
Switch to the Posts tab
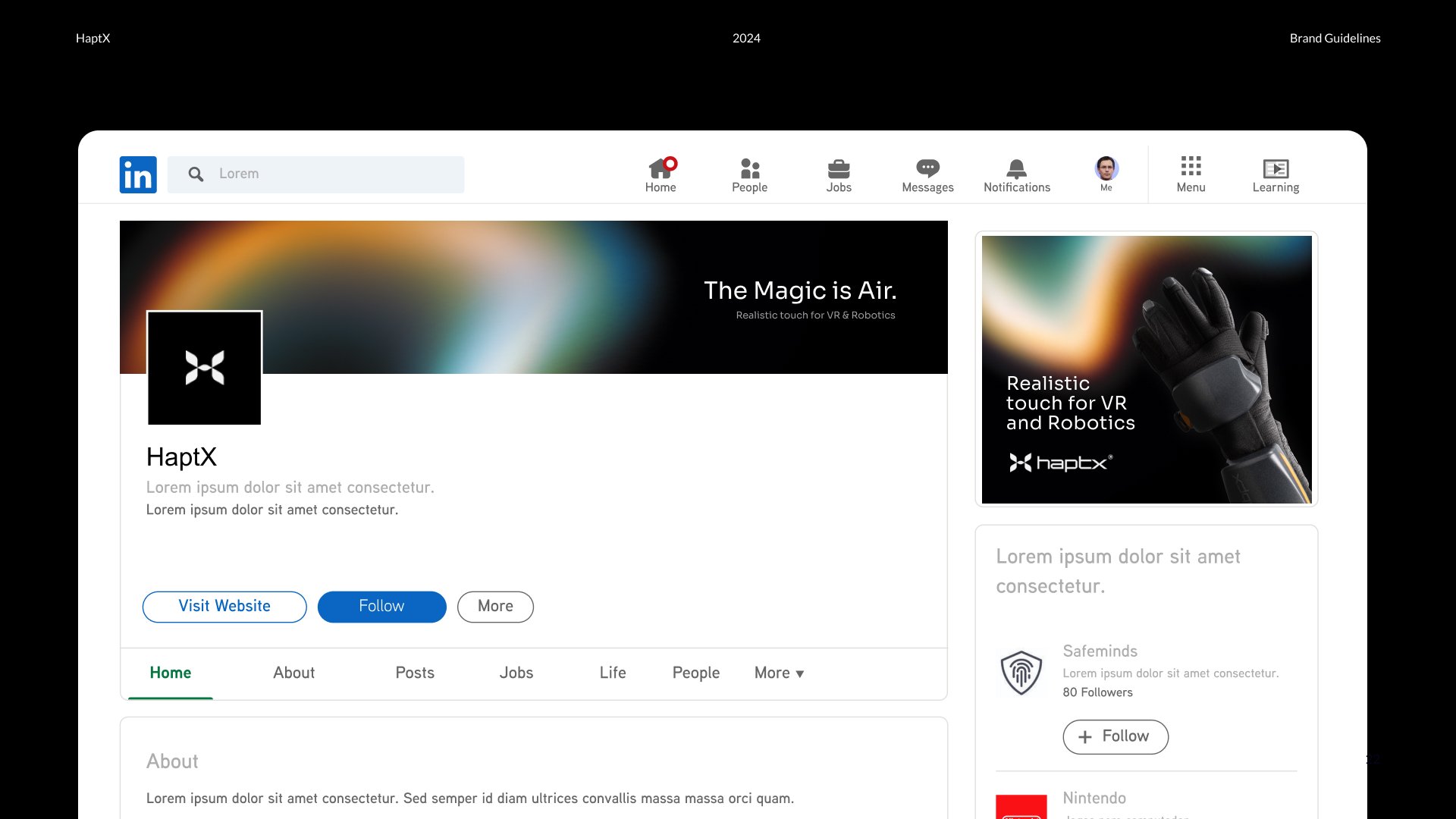(415, 673)
